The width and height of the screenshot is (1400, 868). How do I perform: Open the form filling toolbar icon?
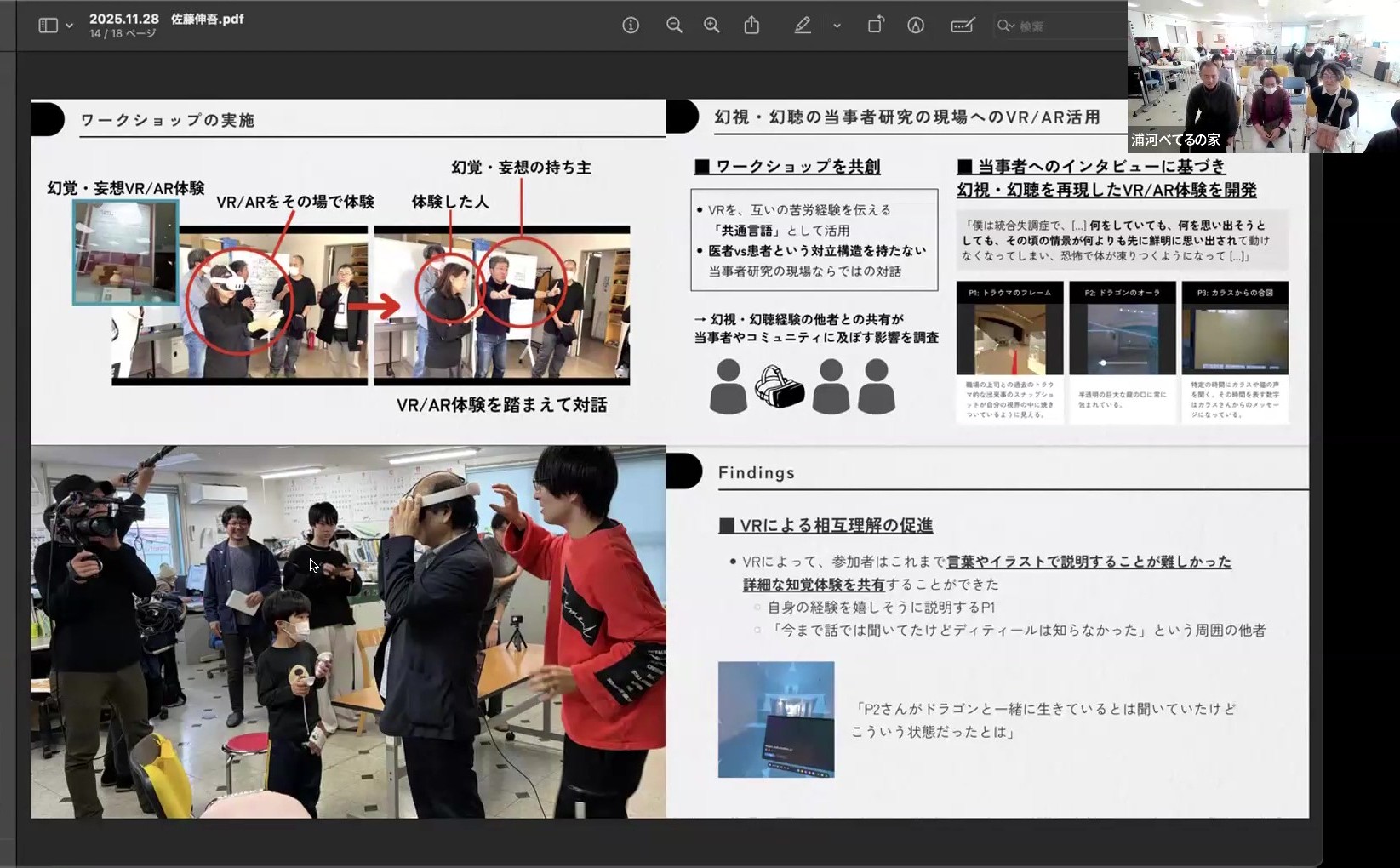pyautogui.click(x=963, y=26)
